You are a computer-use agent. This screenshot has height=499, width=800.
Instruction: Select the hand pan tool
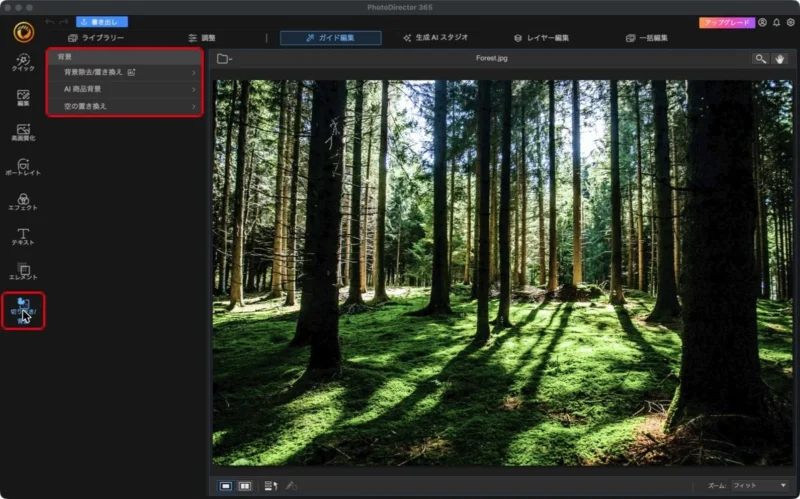(x=780, y=59)
